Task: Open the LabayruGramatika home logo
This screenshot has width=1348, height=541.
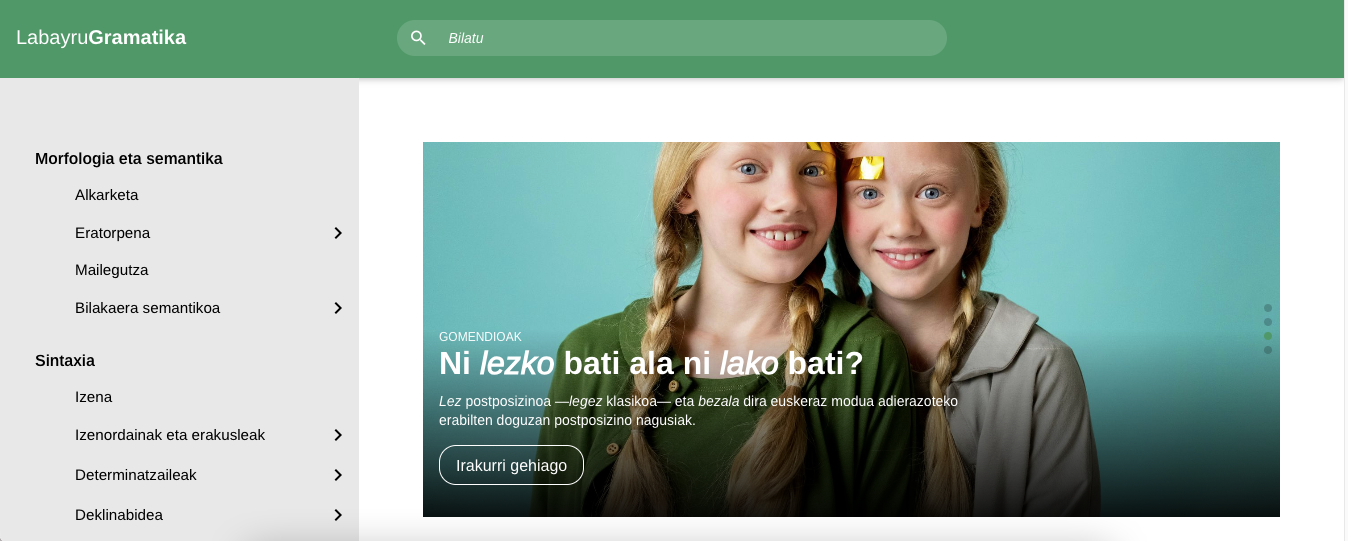Action: 101,38
